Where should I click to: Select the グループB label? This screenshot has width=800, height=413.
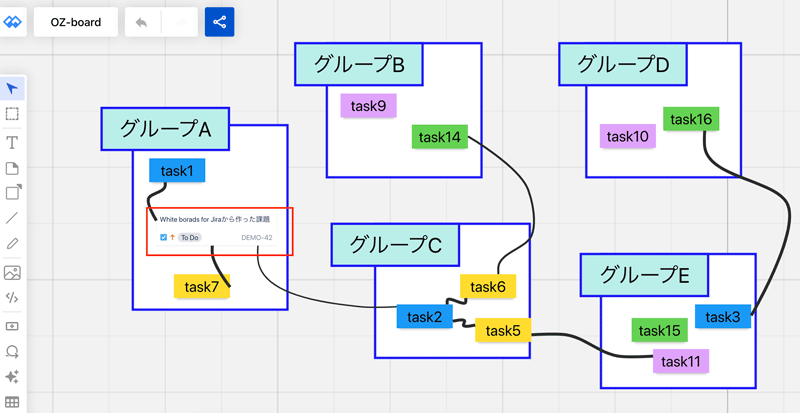[359, 64]
